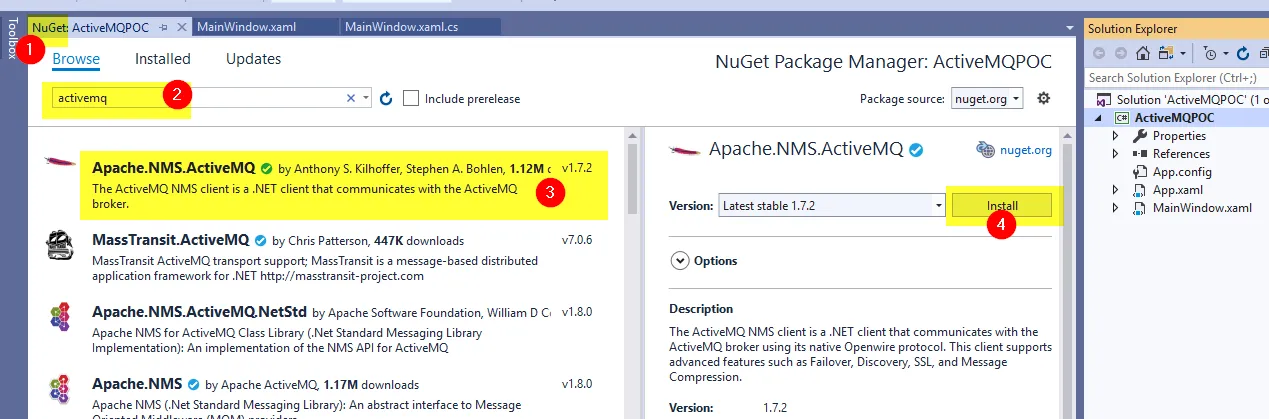This screenshot has width=1269, height=419.
Task: Open the Switch Views dropdown arrow
Action: coord(1183,53)
